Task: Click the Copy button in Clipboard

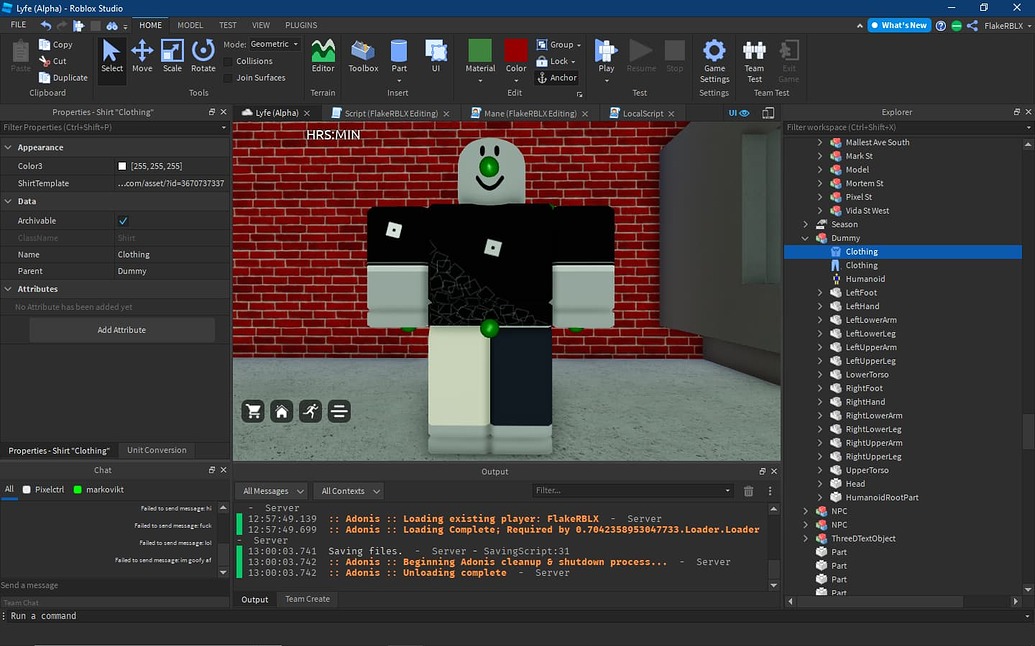Action: [56, 44]
